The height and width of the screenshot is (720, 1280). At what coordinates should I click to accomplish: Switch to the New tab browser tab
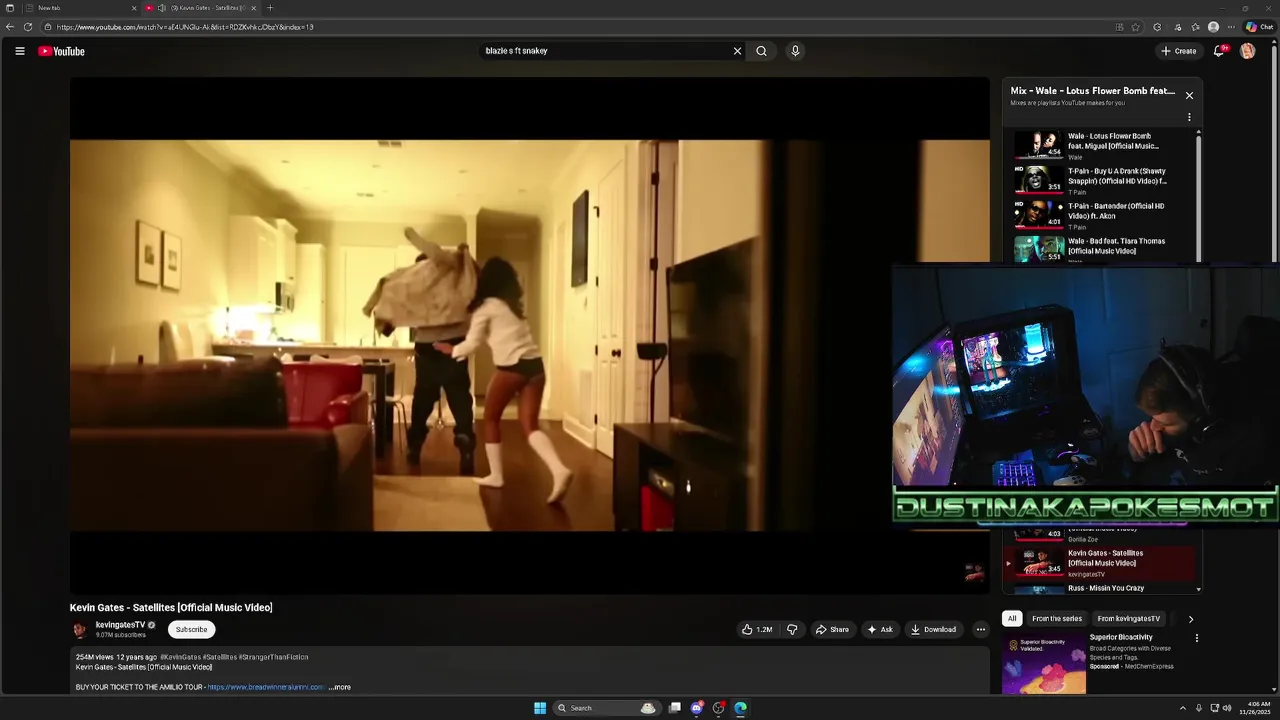tap(80, 8)
